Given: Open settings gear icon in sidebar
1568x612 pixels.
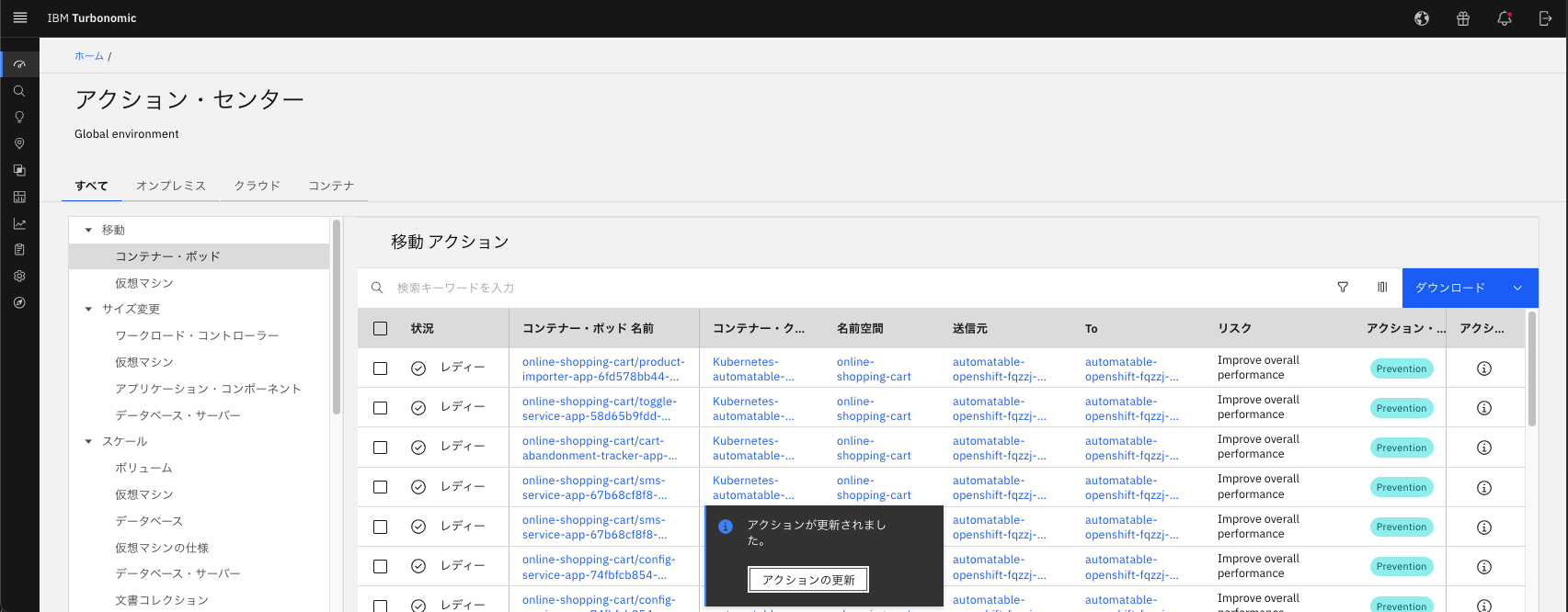Looking at the screenshot, I should pos(19,276).
